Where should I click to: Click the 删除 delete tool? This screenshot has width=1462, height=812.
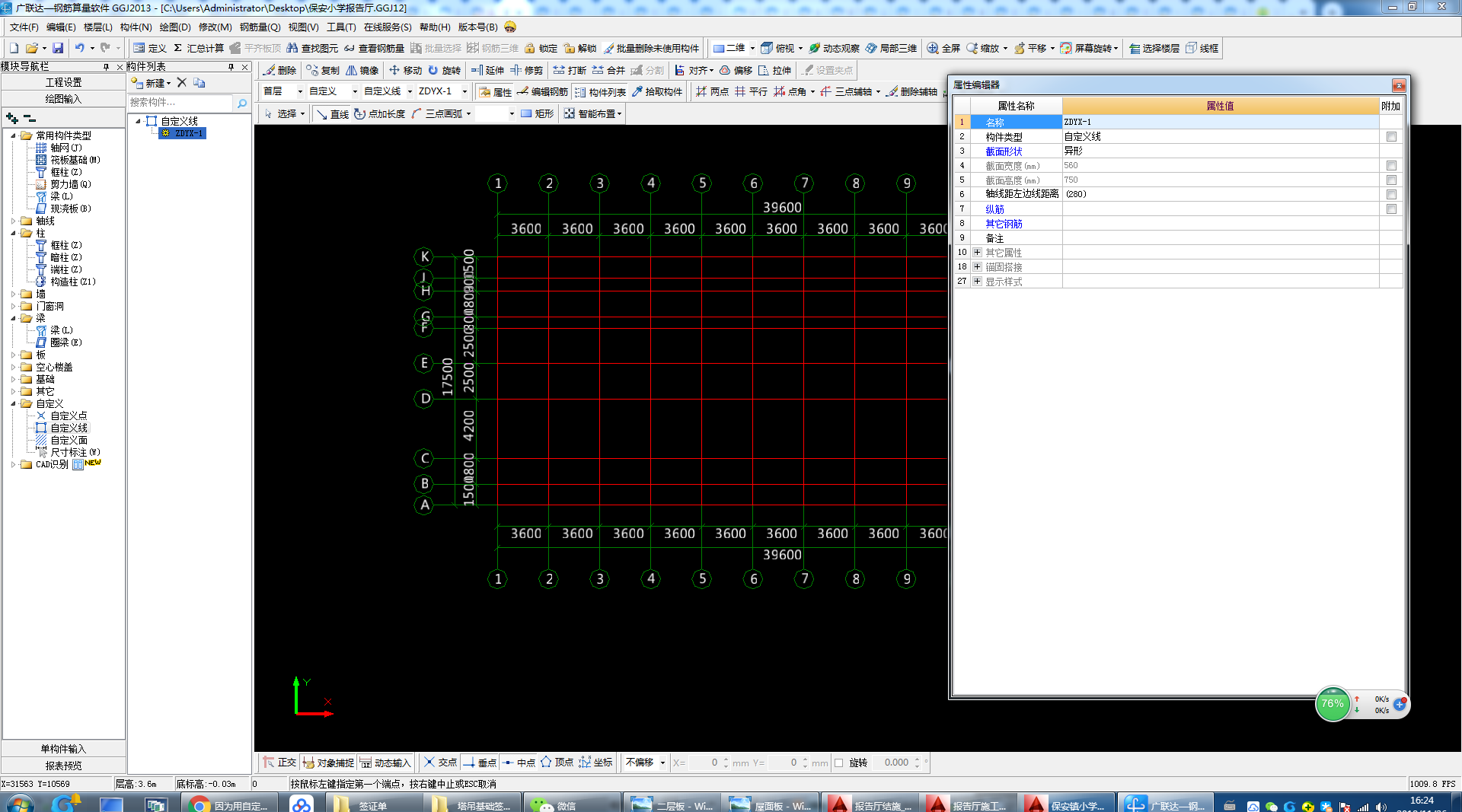coord(279,70)
